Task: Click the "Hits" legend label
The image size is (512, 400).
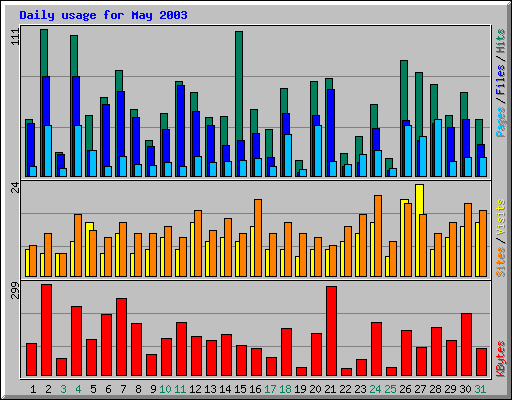Action: click(x=500, y=41)
